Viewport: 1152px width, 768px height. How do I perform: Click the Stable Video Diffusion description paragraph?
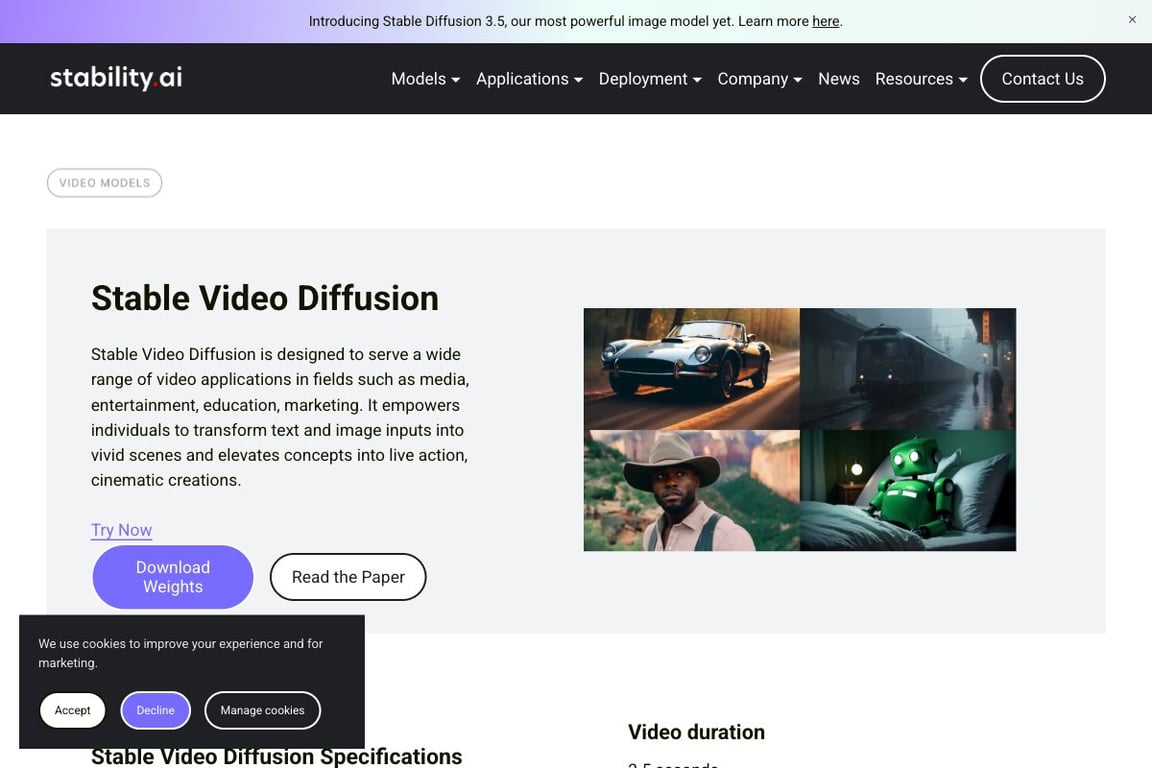pyautogui.click(x=280, y=417)
